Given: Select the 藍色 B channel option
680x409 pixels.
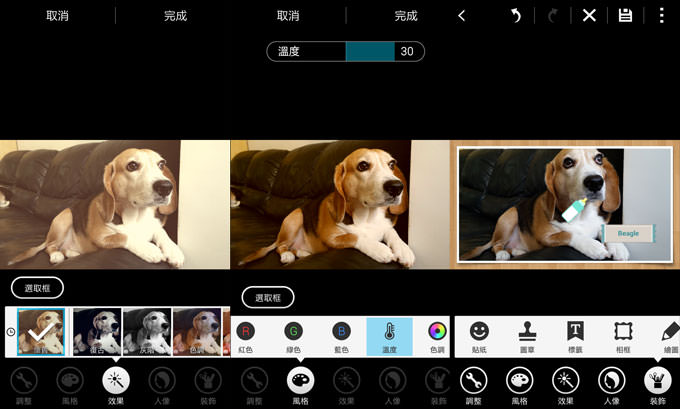Looking at the screenshot, I should [341, 336].
